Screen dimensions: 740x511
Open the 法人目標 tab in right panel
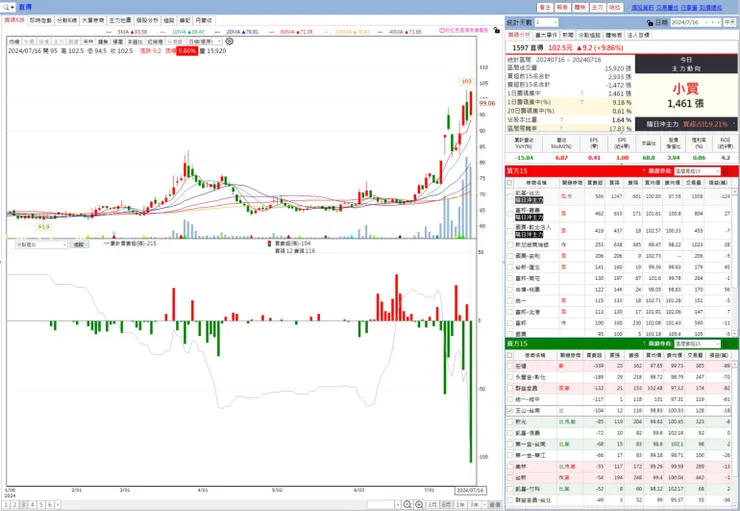(638, 35)
